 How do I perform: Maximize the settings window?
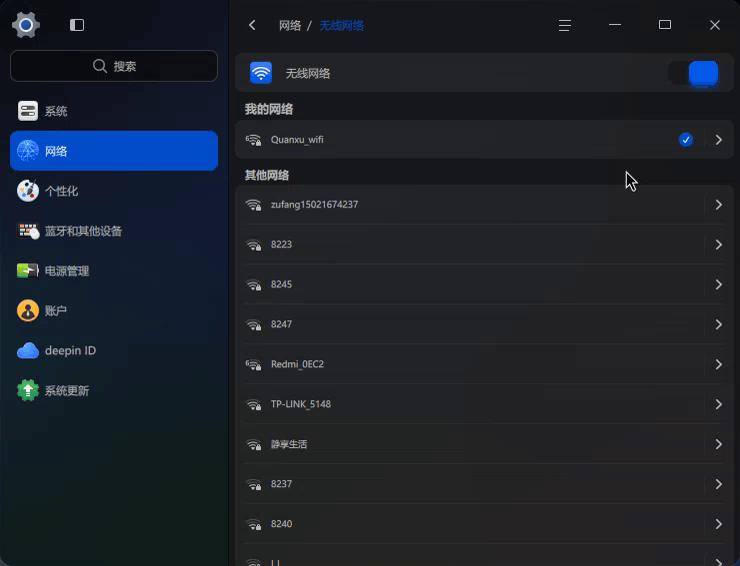pyautogui.click(x=664, y=25)
